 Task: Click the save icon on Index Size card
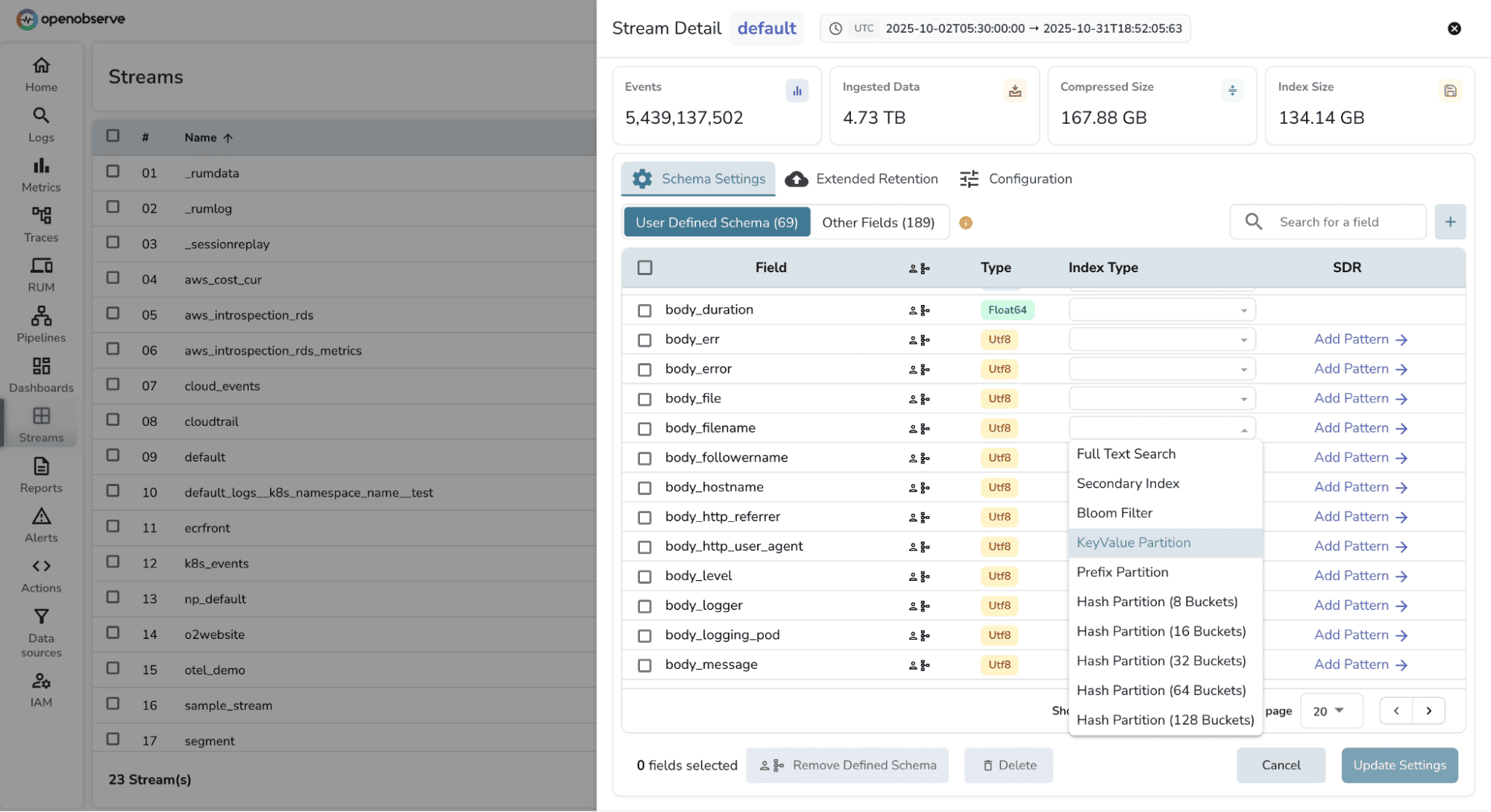pyautogui.click(x=1450, y=90)
